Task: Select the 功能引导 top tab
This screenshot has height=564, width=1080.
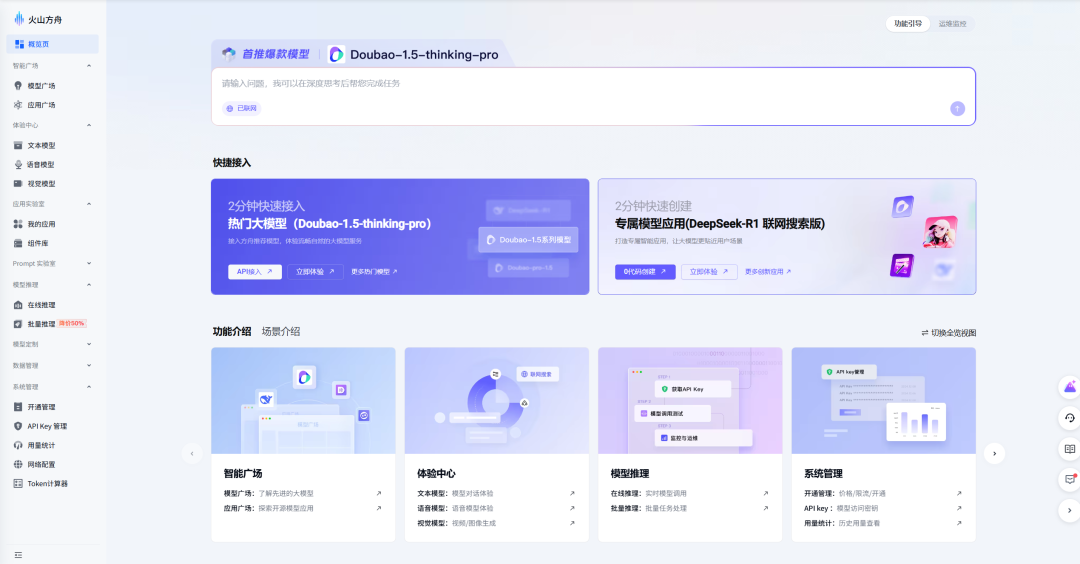Action: tap(908, 23)
